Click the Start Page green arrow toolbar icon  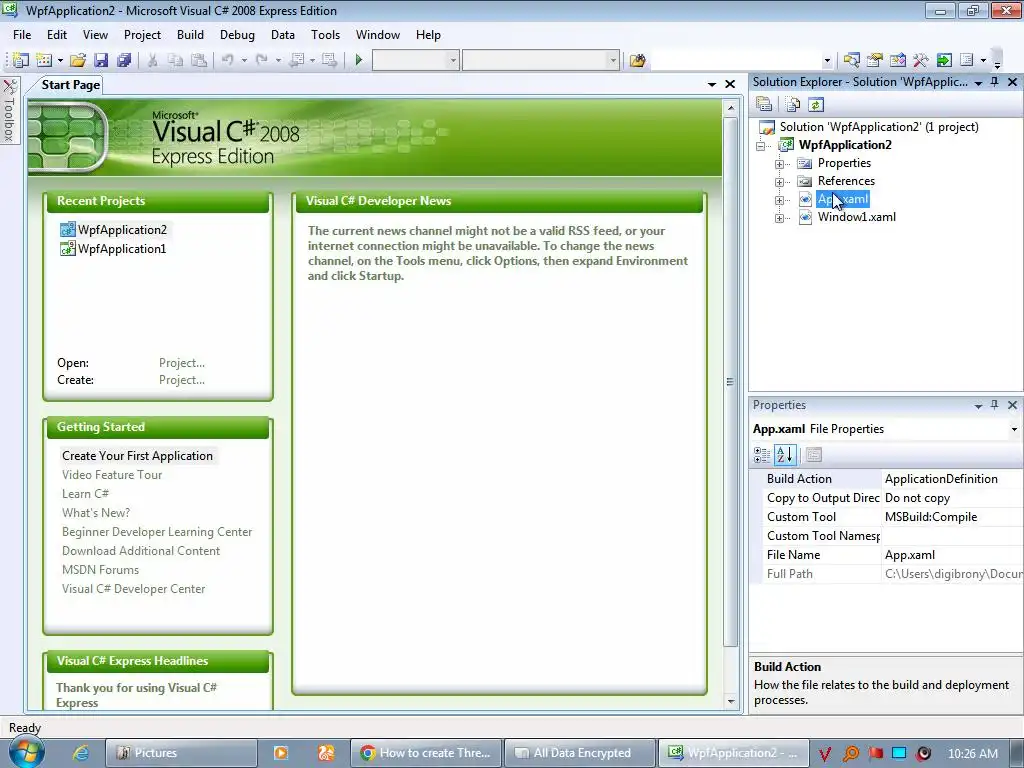(x=944, y=60)
